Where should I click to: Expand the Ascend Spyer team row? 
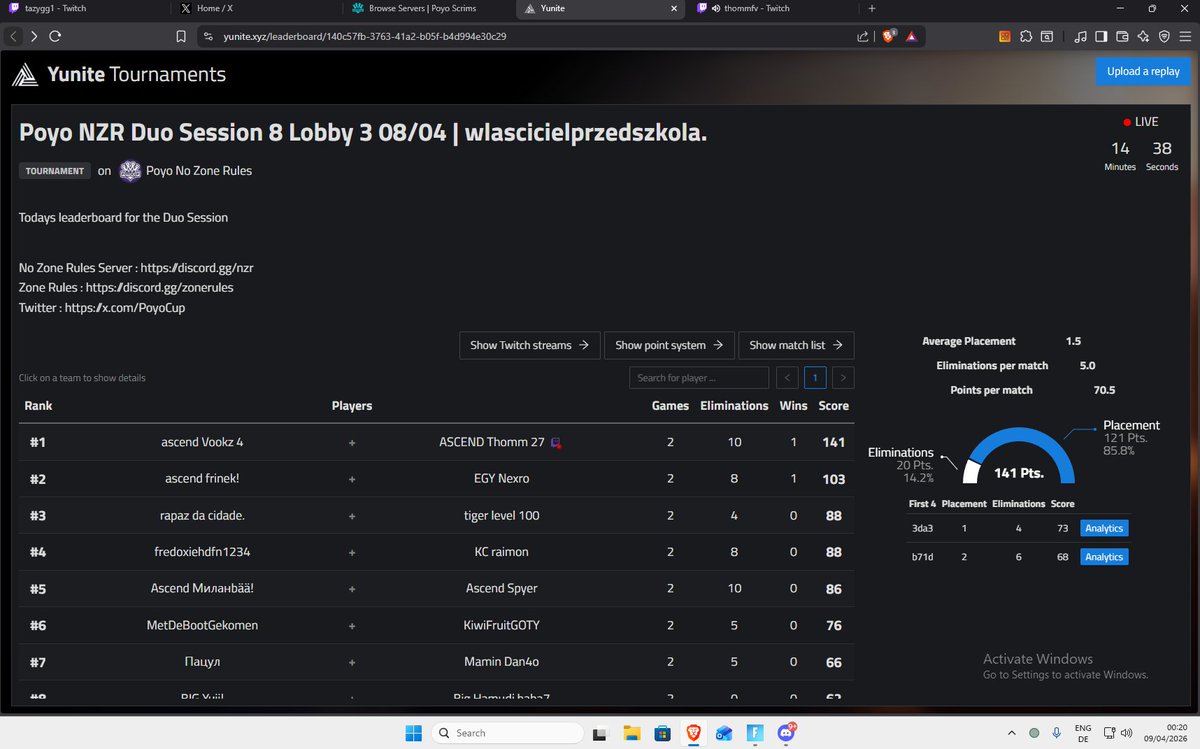click(x=436, y=589)
